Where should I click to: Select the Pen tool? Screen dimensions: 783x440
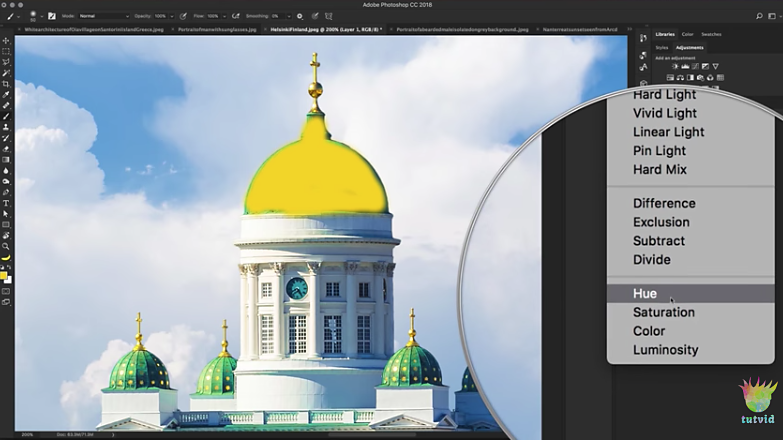(6, 192)
